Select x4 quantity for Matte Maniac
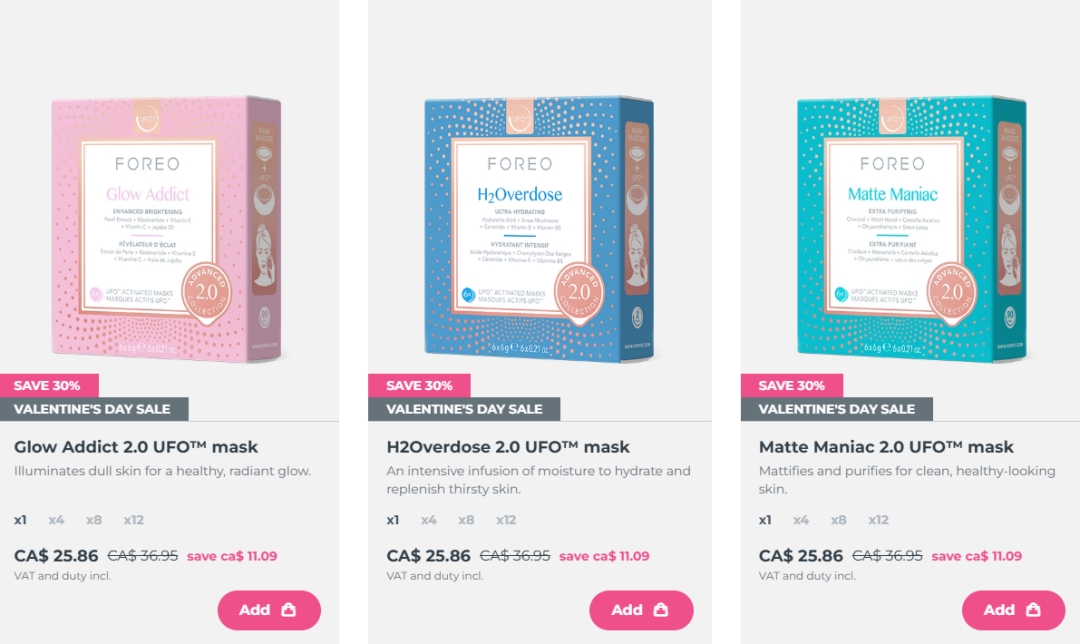The height and width of the screenshot is (644, 1080). pos(800,520)
